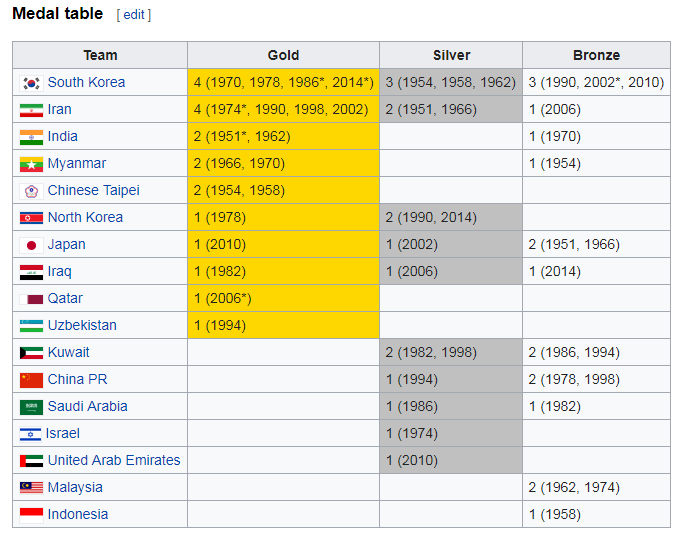686x536 pixels.
Task: Click the North Korea flag icon
Action: click(32, 218)
